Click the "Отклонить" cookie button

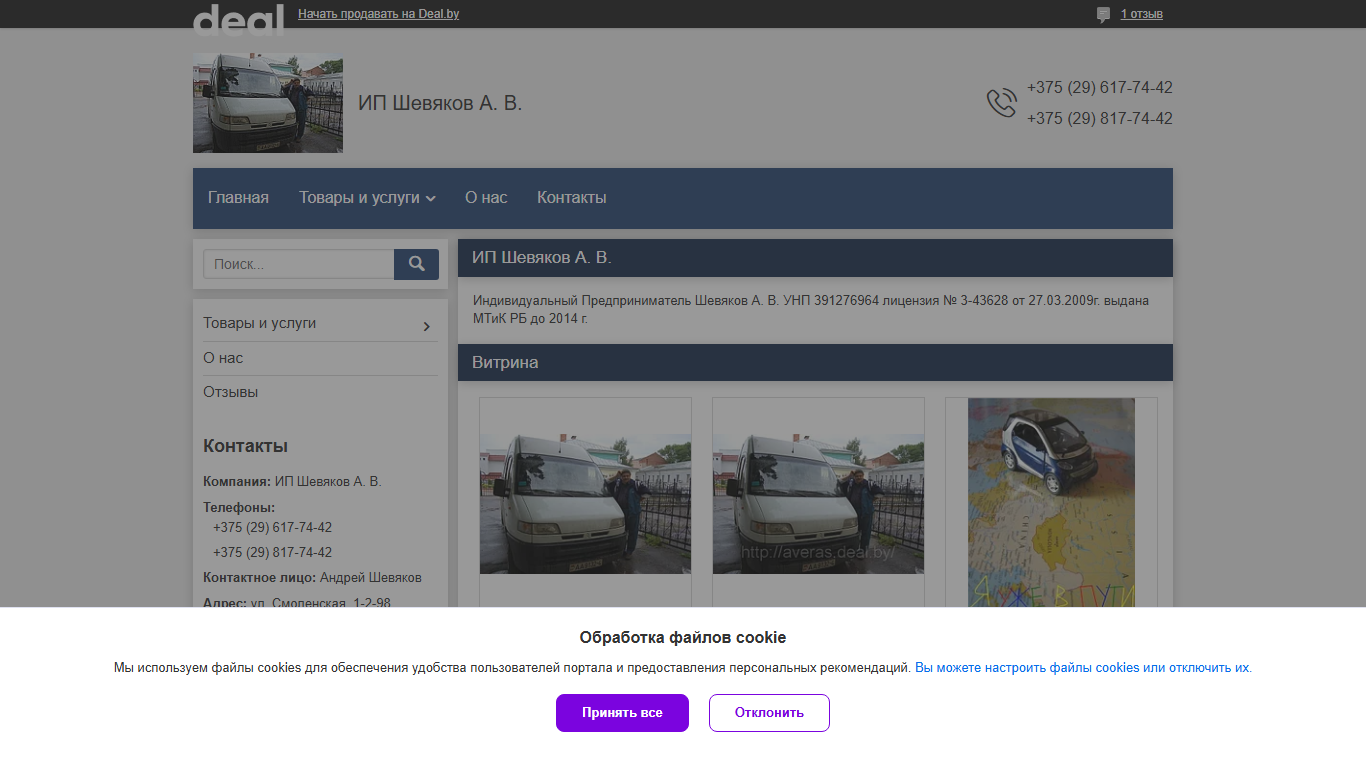click(769, 713)
